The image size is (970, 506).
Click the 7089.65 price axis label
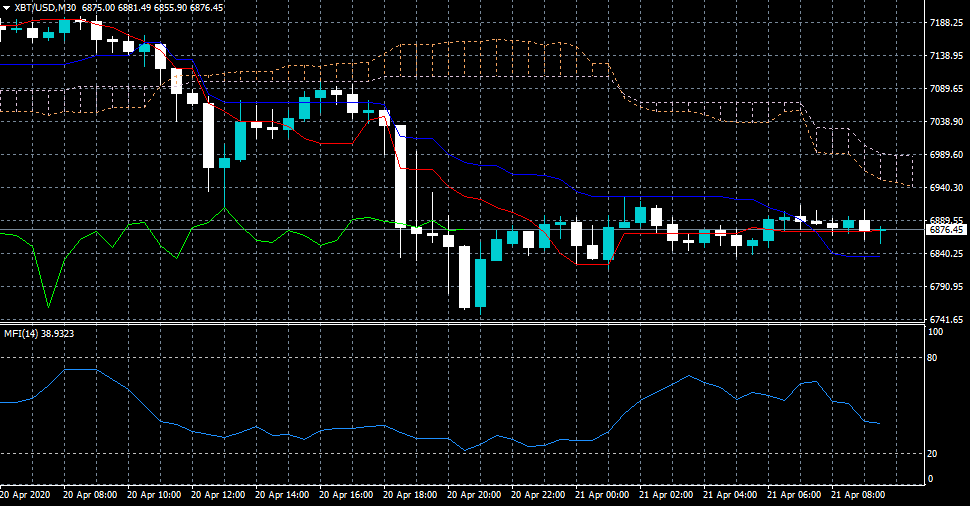pyautogui.click(x=946, y=88)
